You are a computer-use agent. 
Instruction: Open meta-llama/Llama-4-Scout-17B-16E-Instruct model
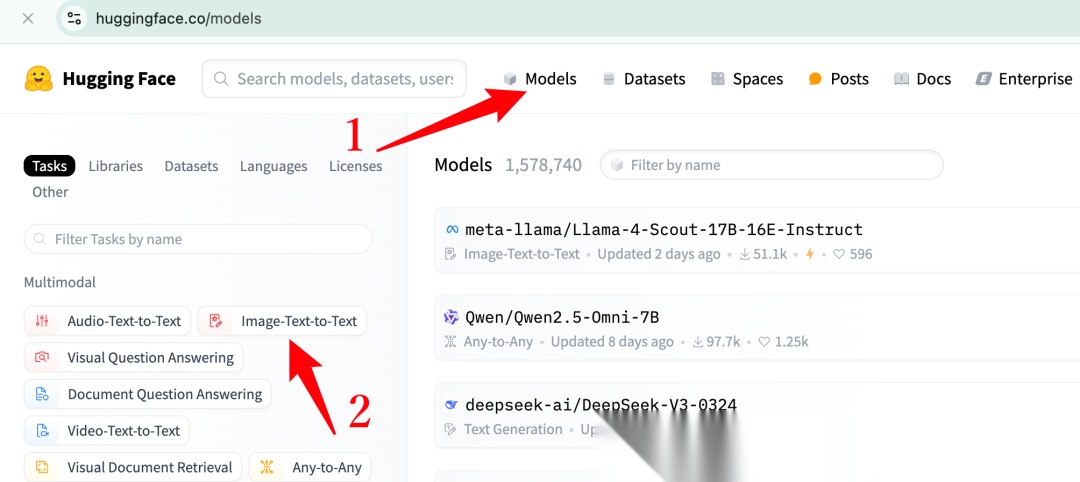tap(664, 229)
